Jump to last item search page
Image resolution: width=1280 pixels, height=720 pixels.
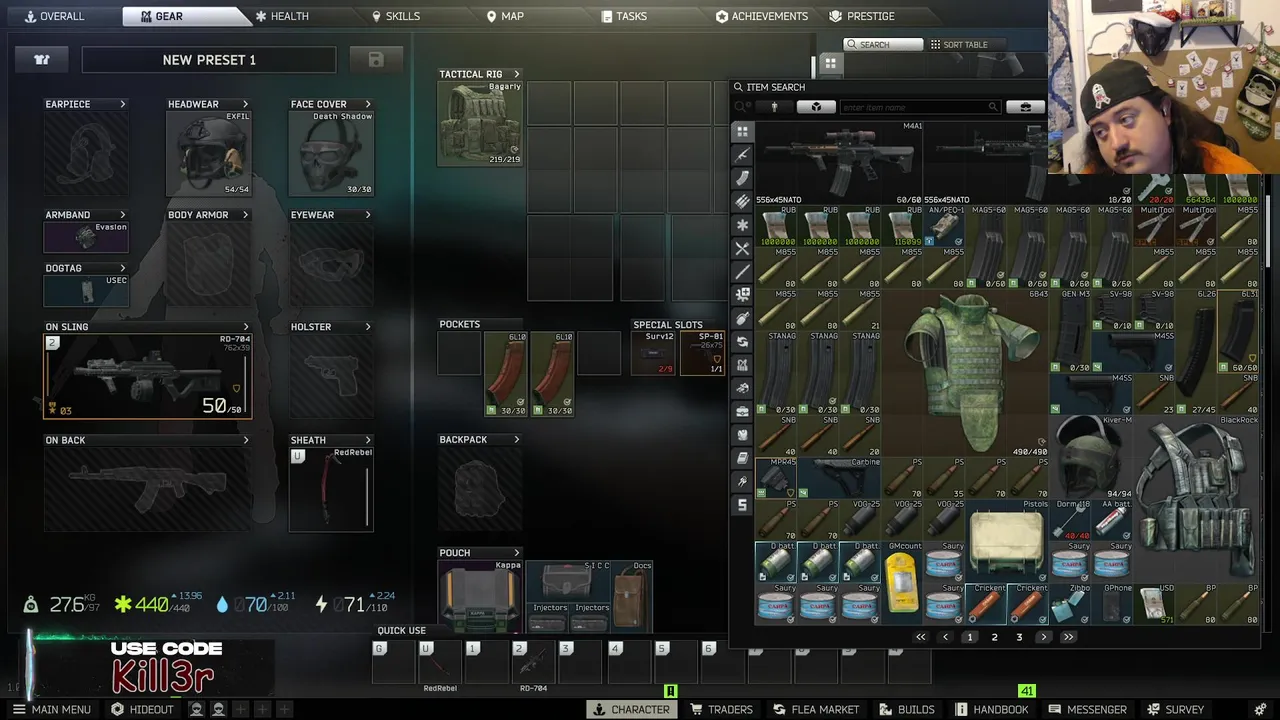point(1068,637)
